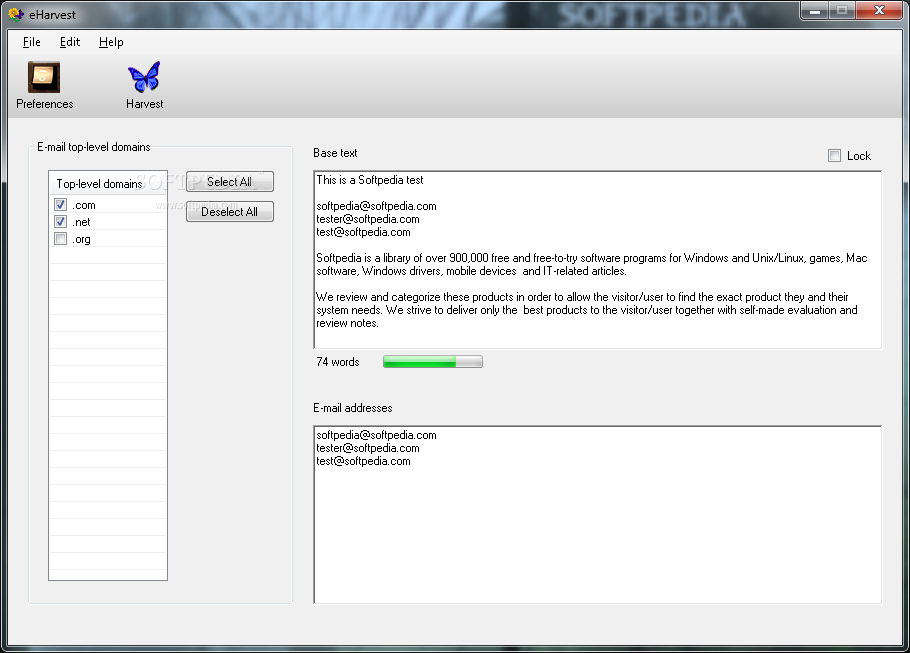Click tester@softpedia.com in Base text
The image size is (910, 653).
(x=367, y=219)
